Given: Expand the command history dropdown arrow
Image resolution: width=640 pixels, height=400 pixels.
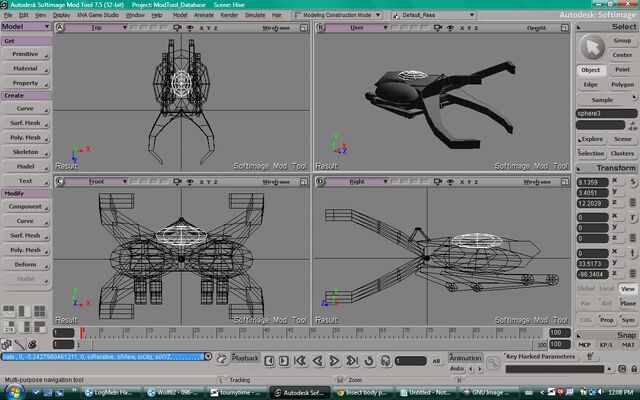Looking at the screenshot, I should coord(208,356).
